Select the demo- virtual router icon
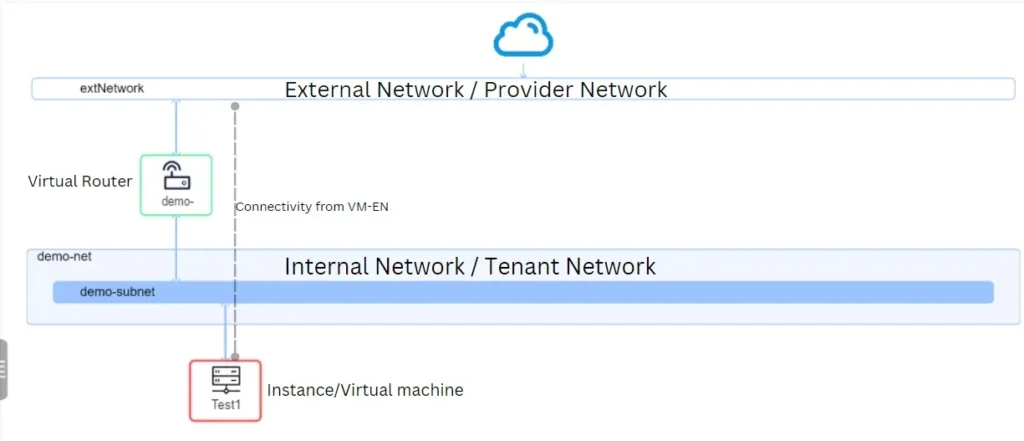This screenshot has height=441, width=1024. (x=176, y=176)
